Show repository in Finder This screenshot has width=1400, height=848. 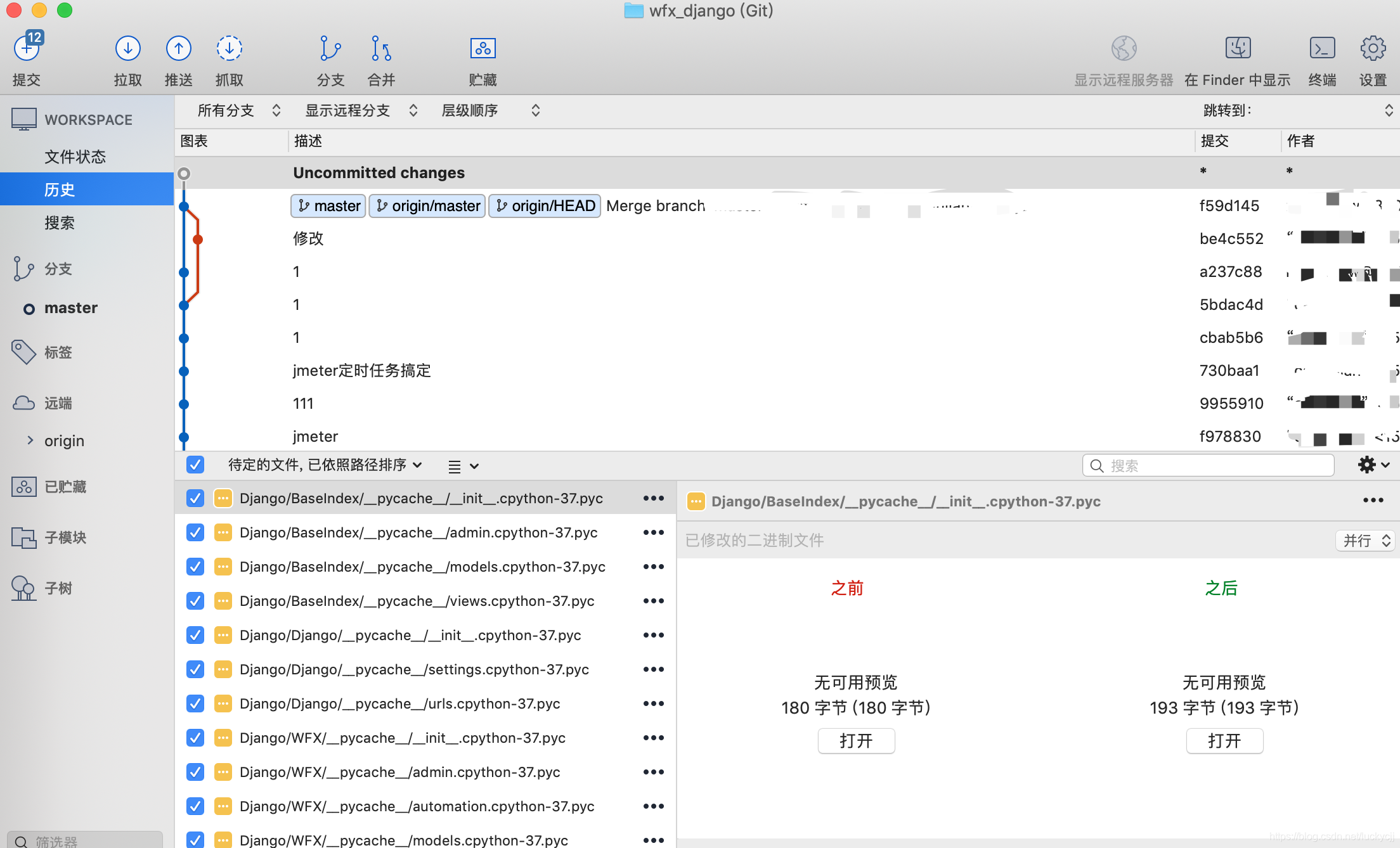(1237, 49)
